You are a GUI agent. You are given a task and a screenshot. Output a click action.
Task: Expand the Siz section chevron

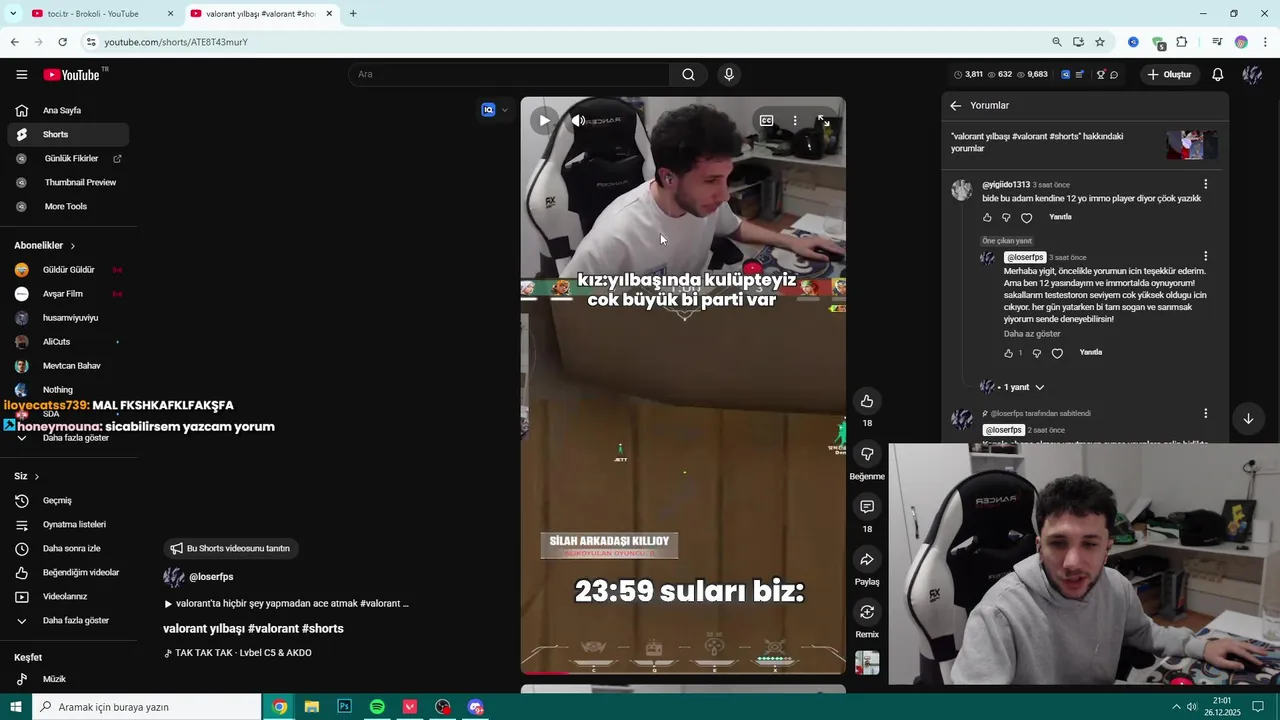point(37,476)
